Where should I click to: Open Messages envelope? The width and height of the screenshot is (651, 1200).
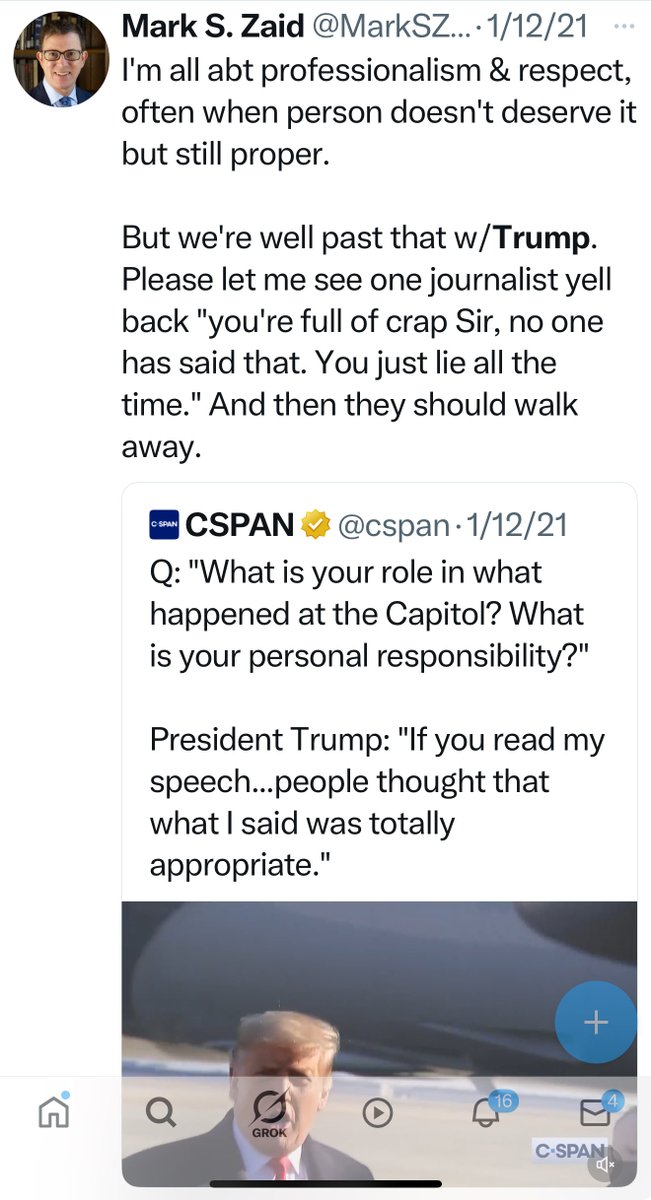595,1112
